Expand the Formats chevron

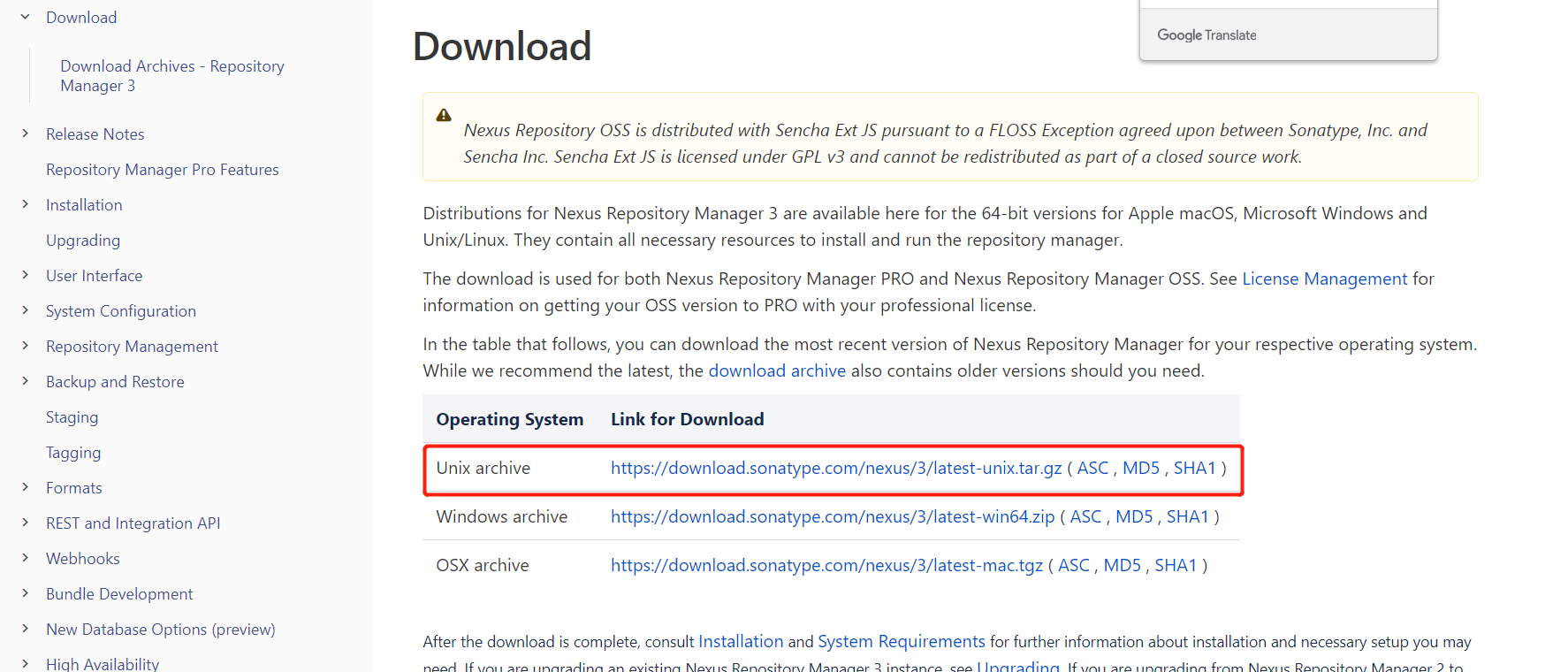point(25,487)
